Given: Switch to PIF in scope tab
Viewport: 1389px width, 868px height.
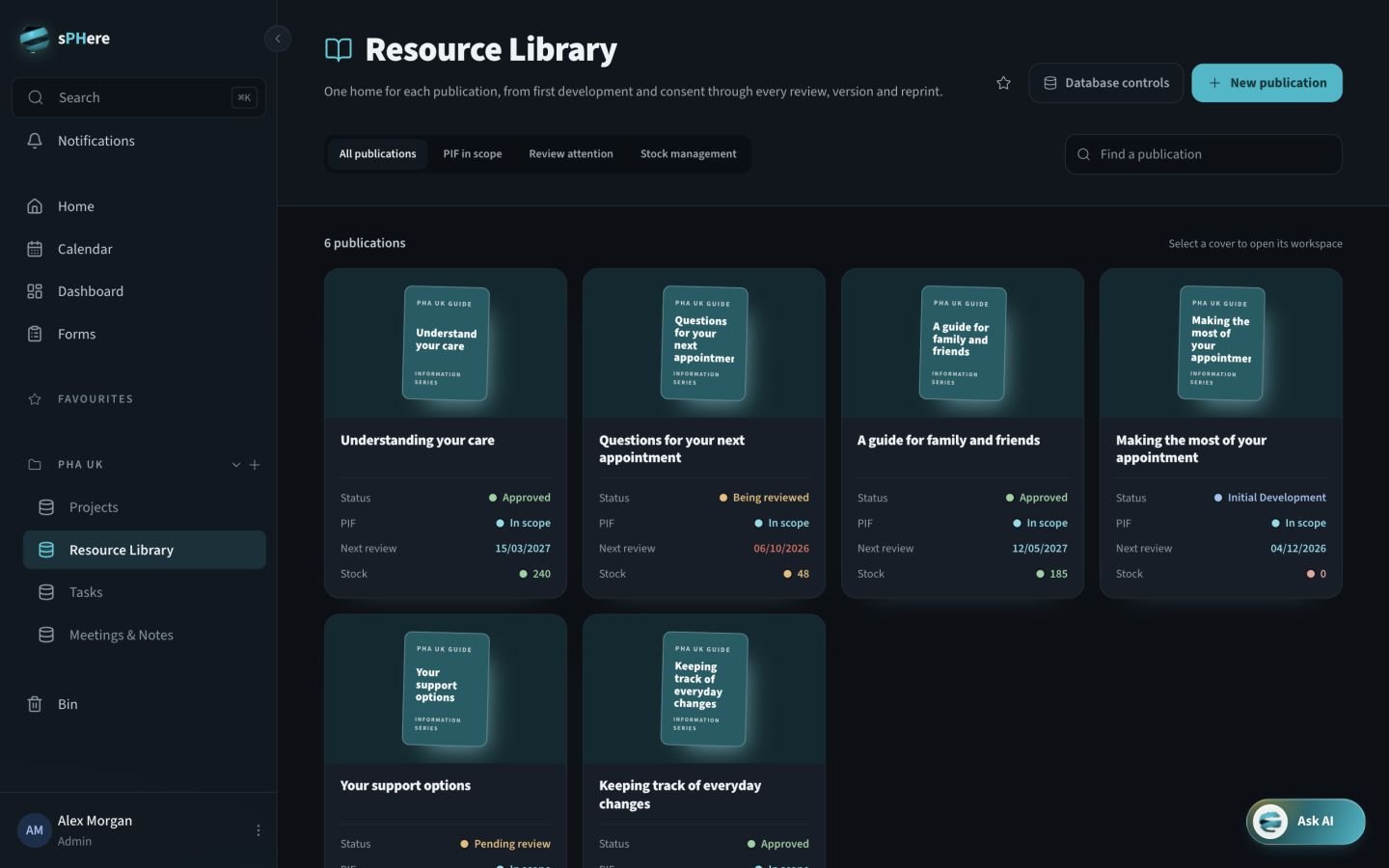Looking at the screenshot, I should point(473,154).
